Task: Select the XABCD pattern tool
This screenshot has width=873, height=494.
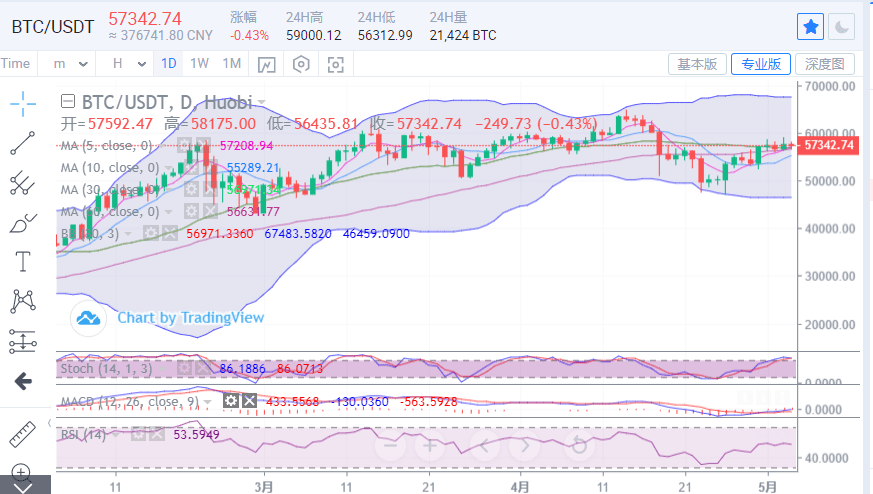Action: [23, 301]
